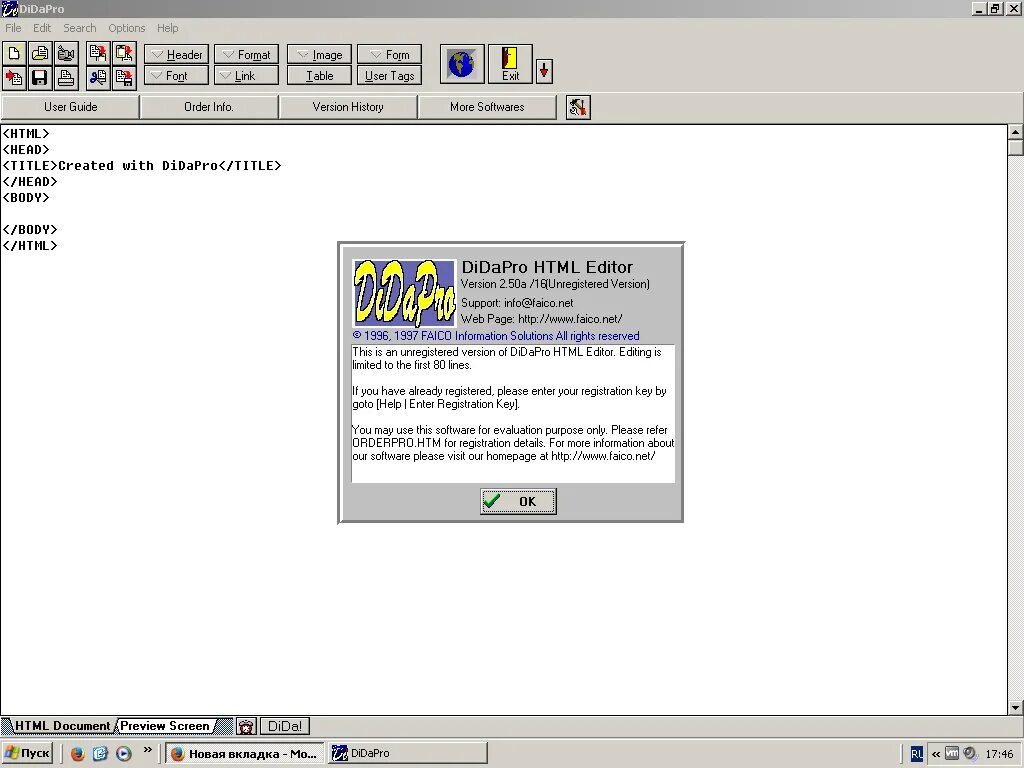Click the info@faico.net support text
This screenshot has width=1024, height=768.
coord(539,303)
